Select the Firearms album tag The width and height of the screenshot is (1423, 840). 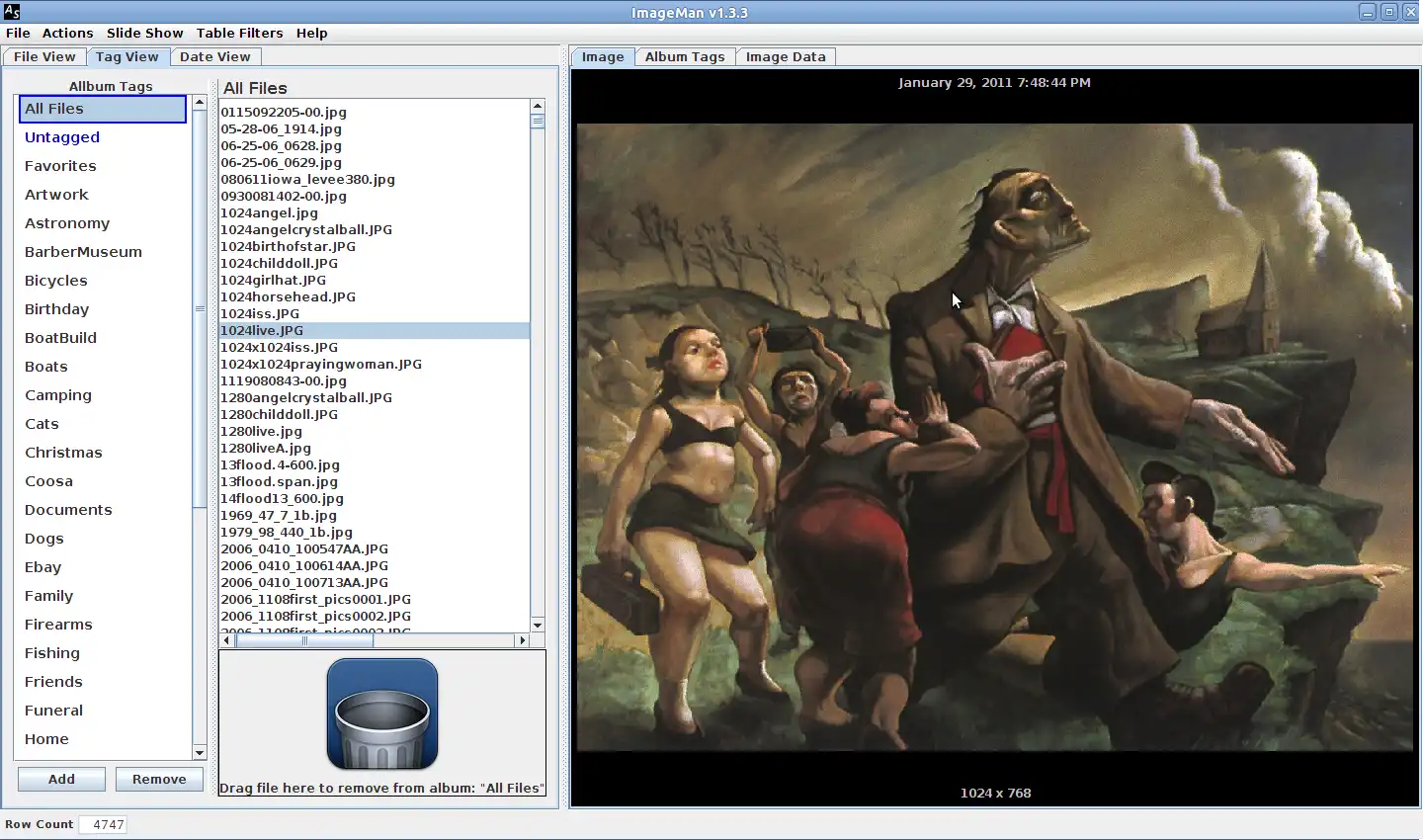(x=103, y=625)
